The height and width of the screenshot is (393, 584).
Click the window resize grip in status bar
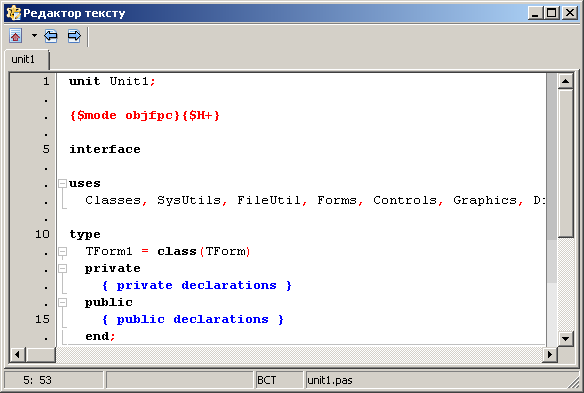[x=574, y=383]
